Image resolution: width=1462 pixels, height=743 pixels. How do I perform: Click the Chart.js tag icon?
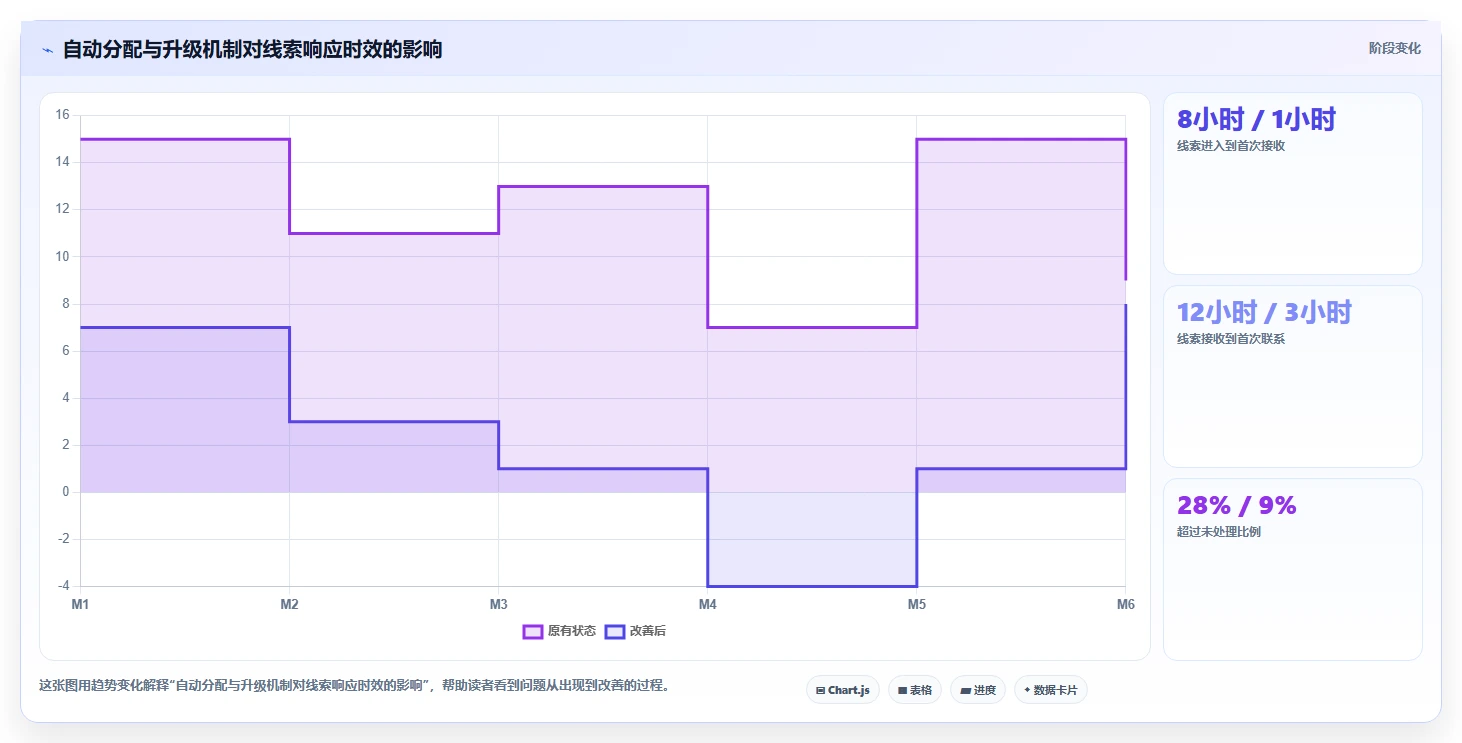click(820, 691)
